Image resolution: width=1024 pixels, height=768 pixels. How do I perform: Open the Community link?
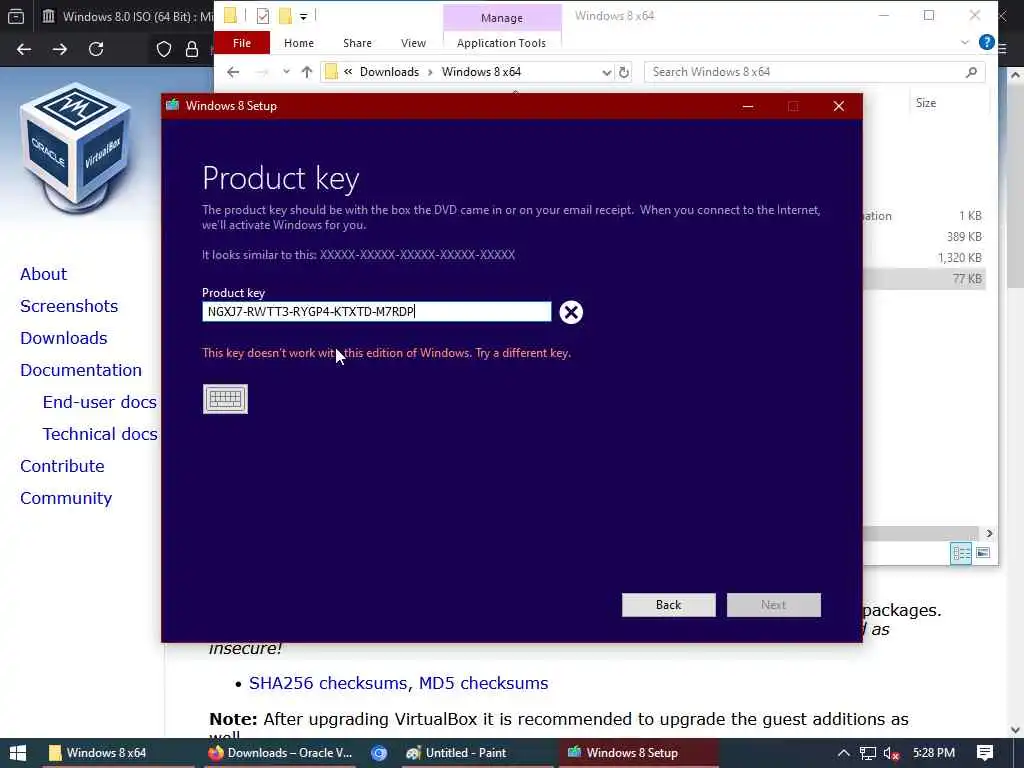tap(66, 498)
